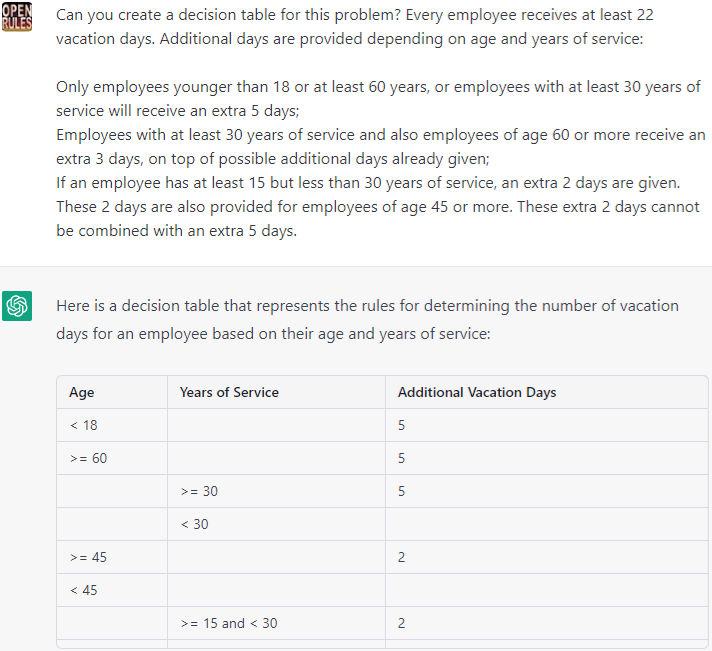The height and width of the screenshot is (651, 712).
Task: Click the value 5 in the '>= 30' row
Action: click(x=401, y=492)
